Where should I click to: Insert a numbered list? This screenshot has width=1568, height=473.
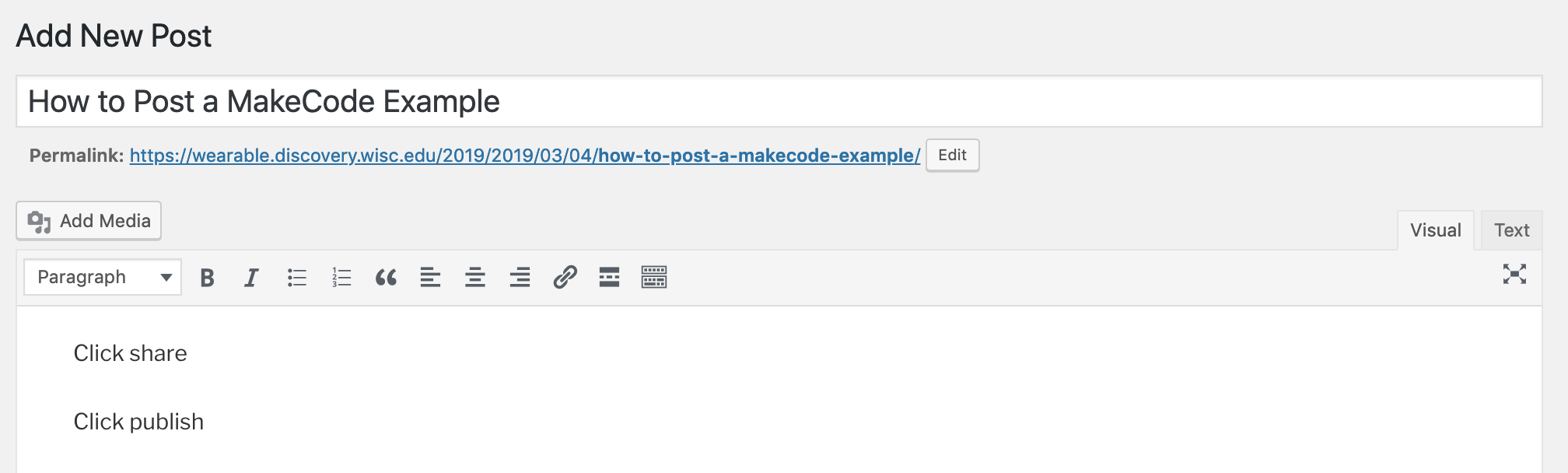tap(341, 277)
